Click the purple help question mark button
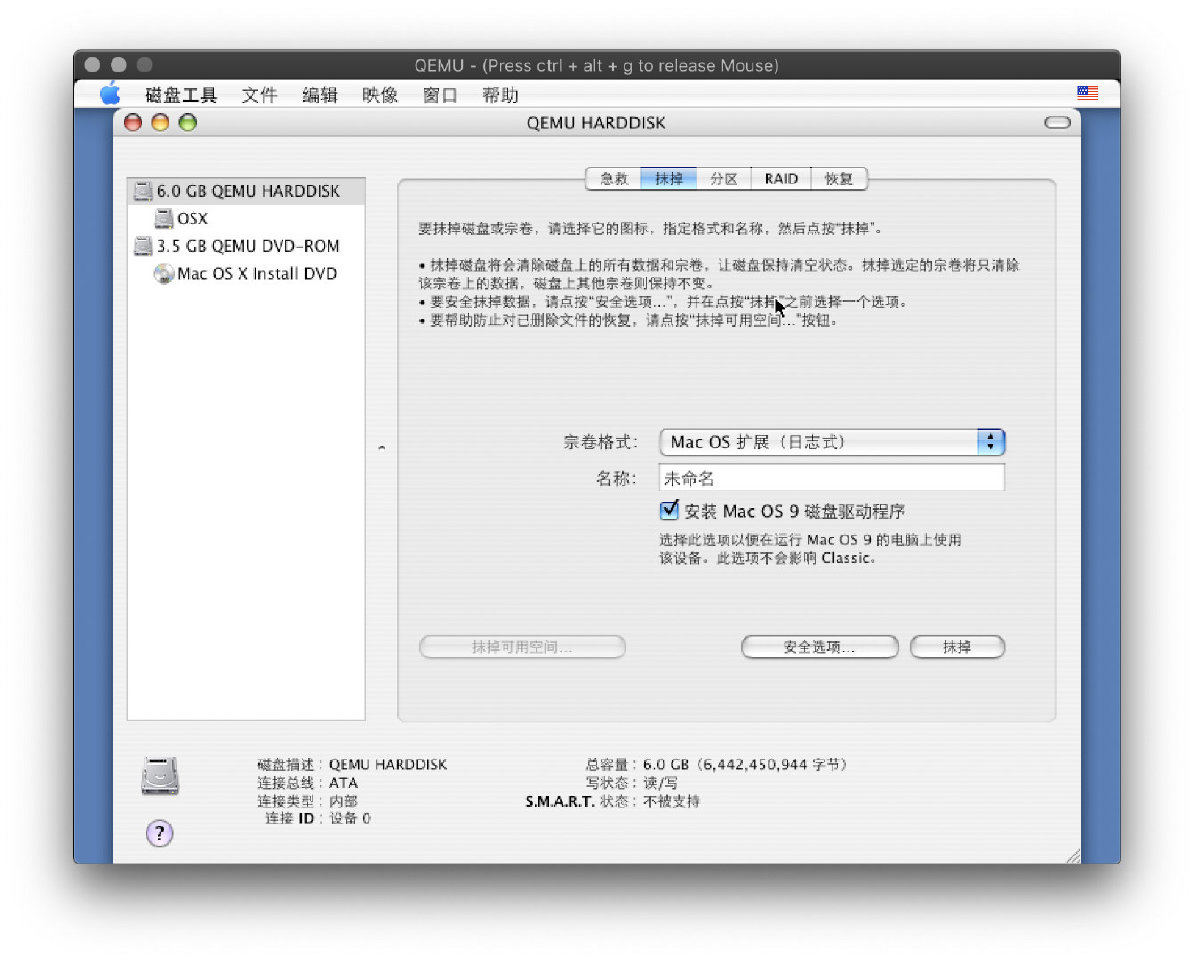This screenshot has height=960, width=1193. (x=160, y=833)
